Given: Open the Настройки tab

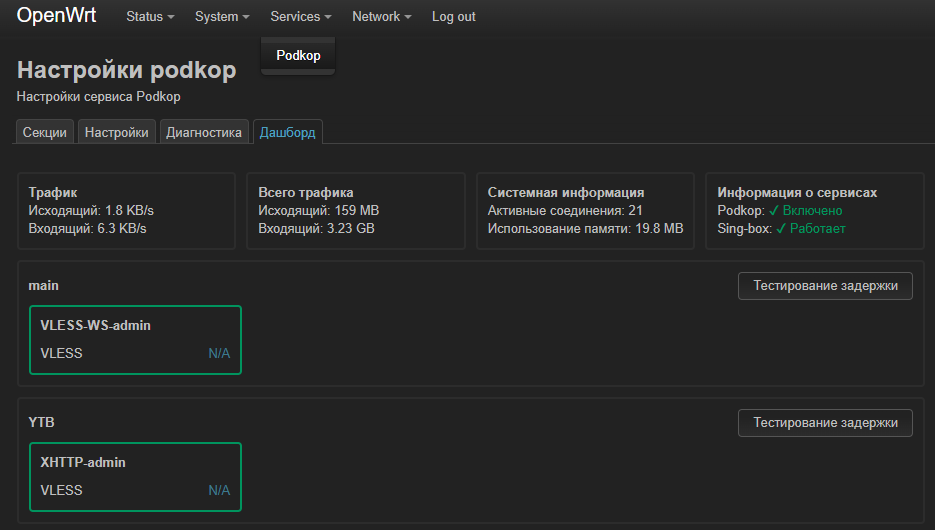Looking at the screenshot, I should click(117, 132).
